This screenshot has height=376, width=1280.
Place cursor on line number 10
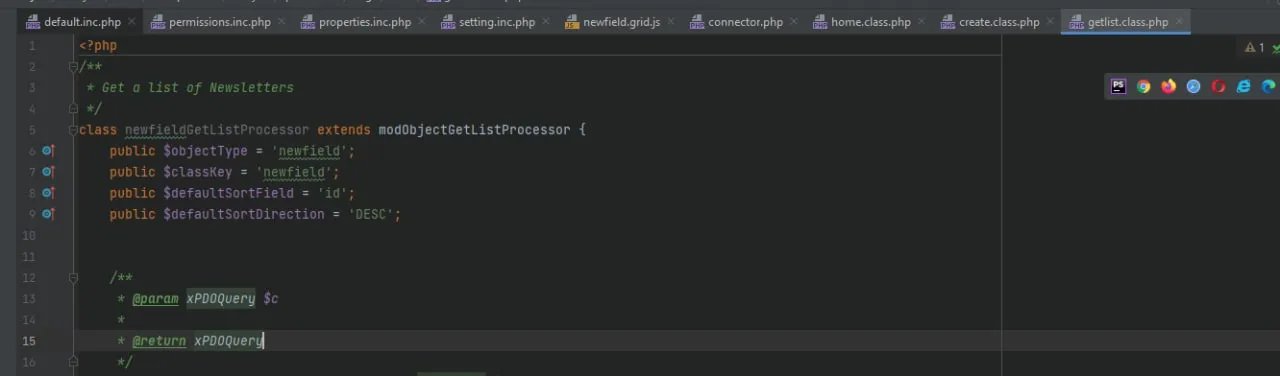(28, 235)
